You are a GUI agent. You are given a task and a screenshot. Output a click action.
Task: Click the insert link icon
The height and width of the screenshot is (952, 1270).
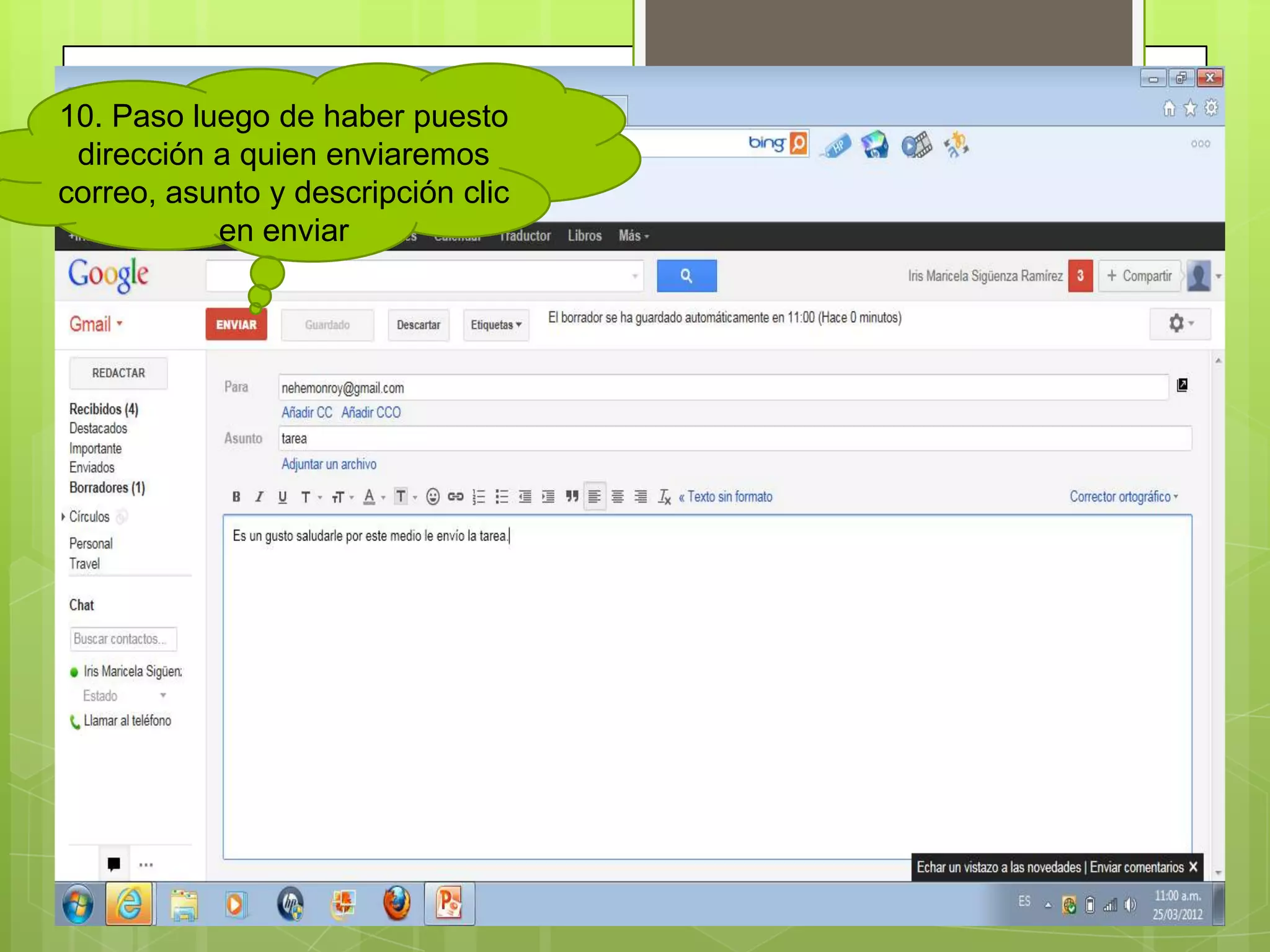456,496
